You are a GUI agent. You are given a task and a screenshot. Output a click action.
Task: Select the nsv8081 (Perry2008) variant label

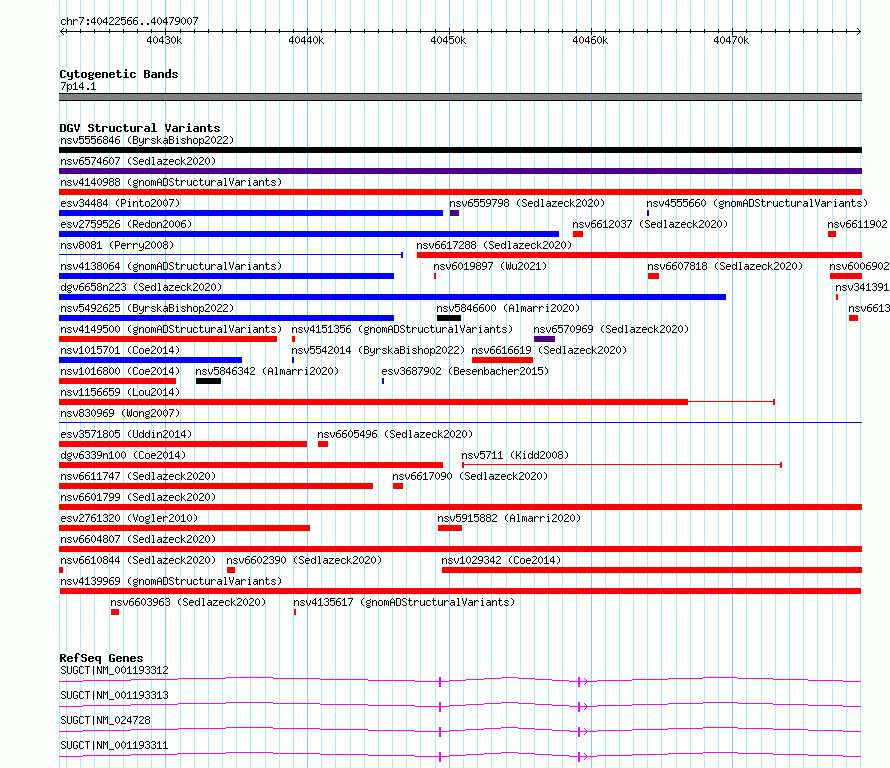point(117,245)
